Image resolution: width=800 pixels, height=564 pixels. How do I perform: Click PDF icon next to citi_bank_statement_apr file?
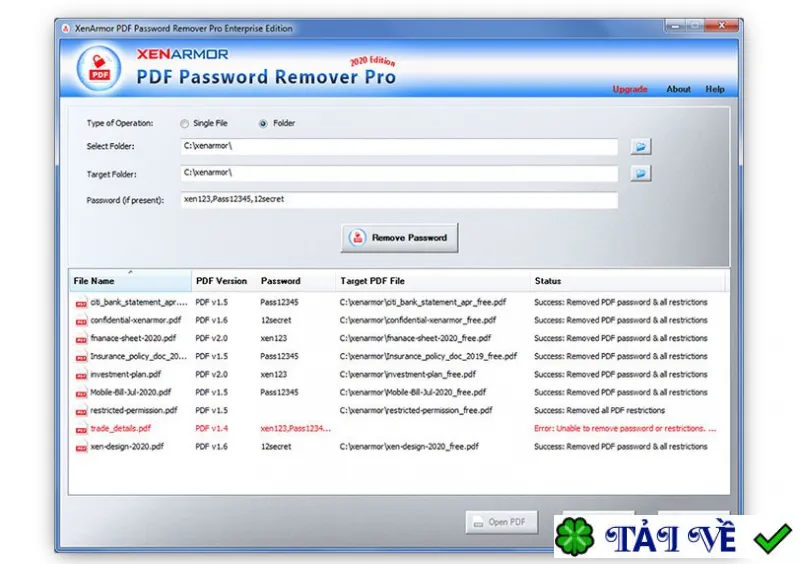(81, 303)
